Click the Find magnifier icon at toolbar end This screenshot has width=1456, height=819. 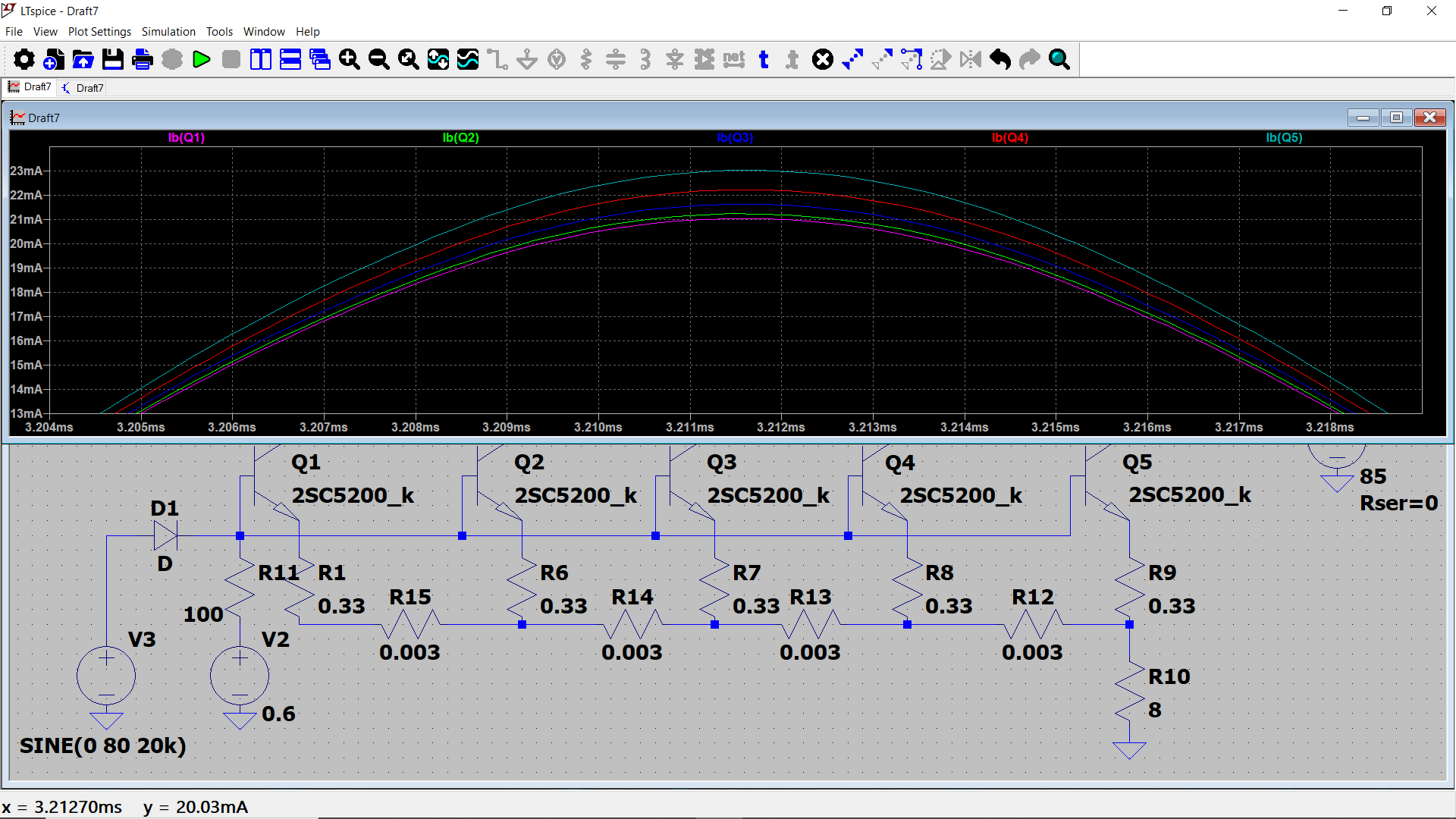coord(1059,59)
